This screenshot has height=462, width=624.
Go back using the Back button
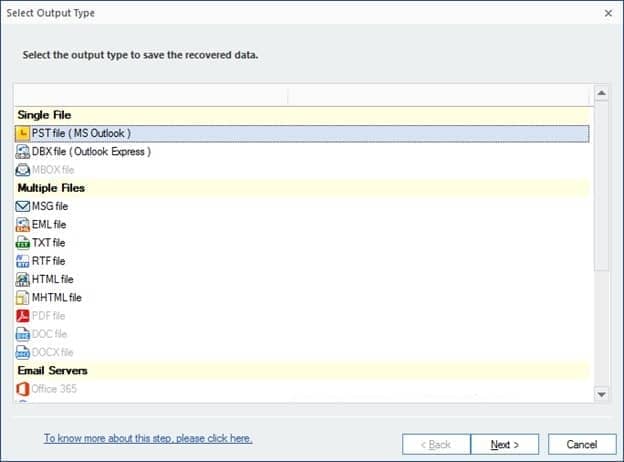point(436,444)
